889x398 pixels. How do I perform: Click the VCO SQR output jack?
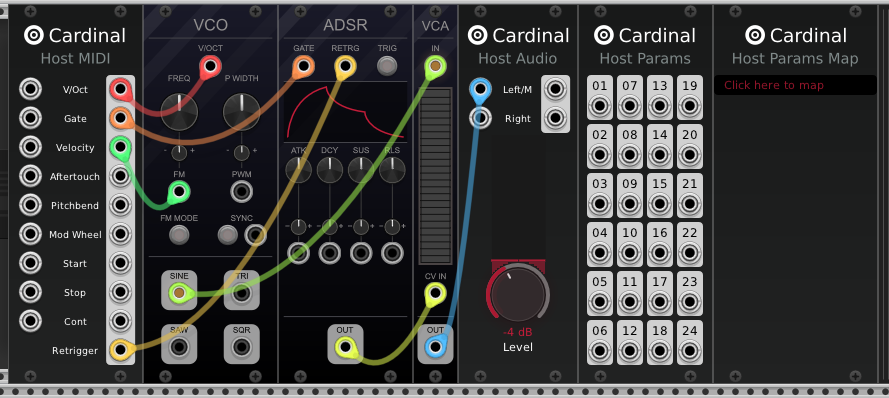[x=242, y=346]
